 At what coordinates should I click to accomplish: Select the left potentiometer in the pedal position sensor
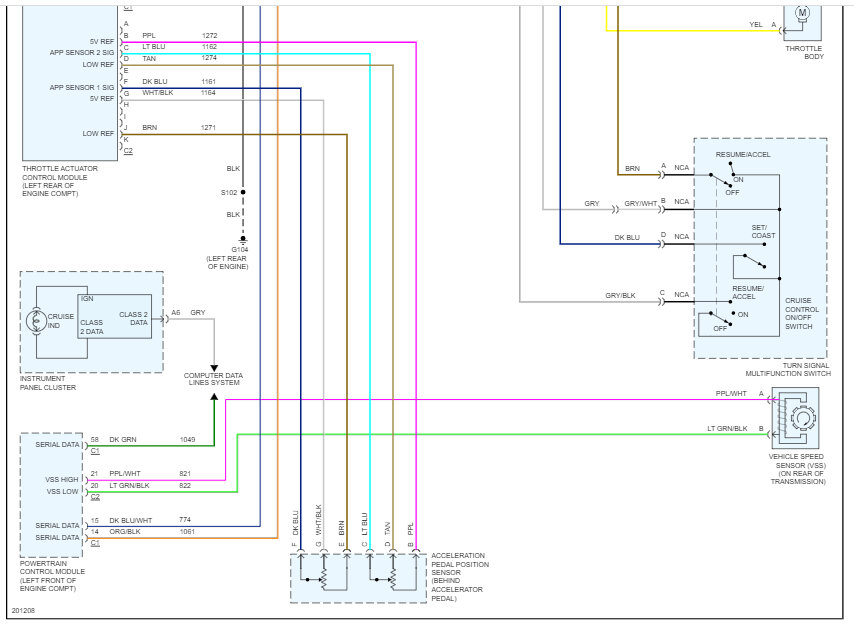pos(324,579)
